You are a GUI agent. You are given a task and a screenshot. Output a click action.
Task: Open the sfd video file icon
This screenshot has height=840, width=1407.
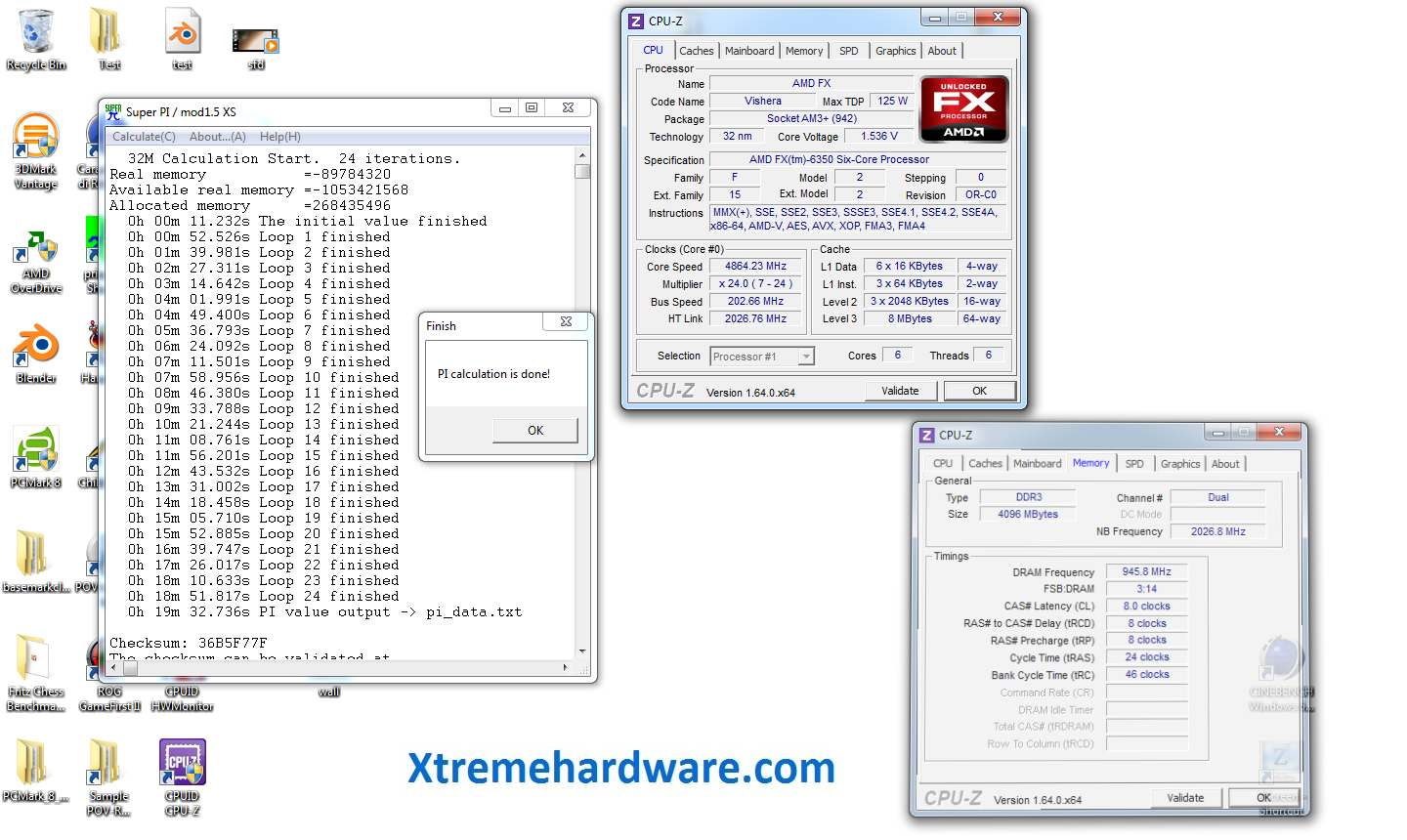coord(256,49)
